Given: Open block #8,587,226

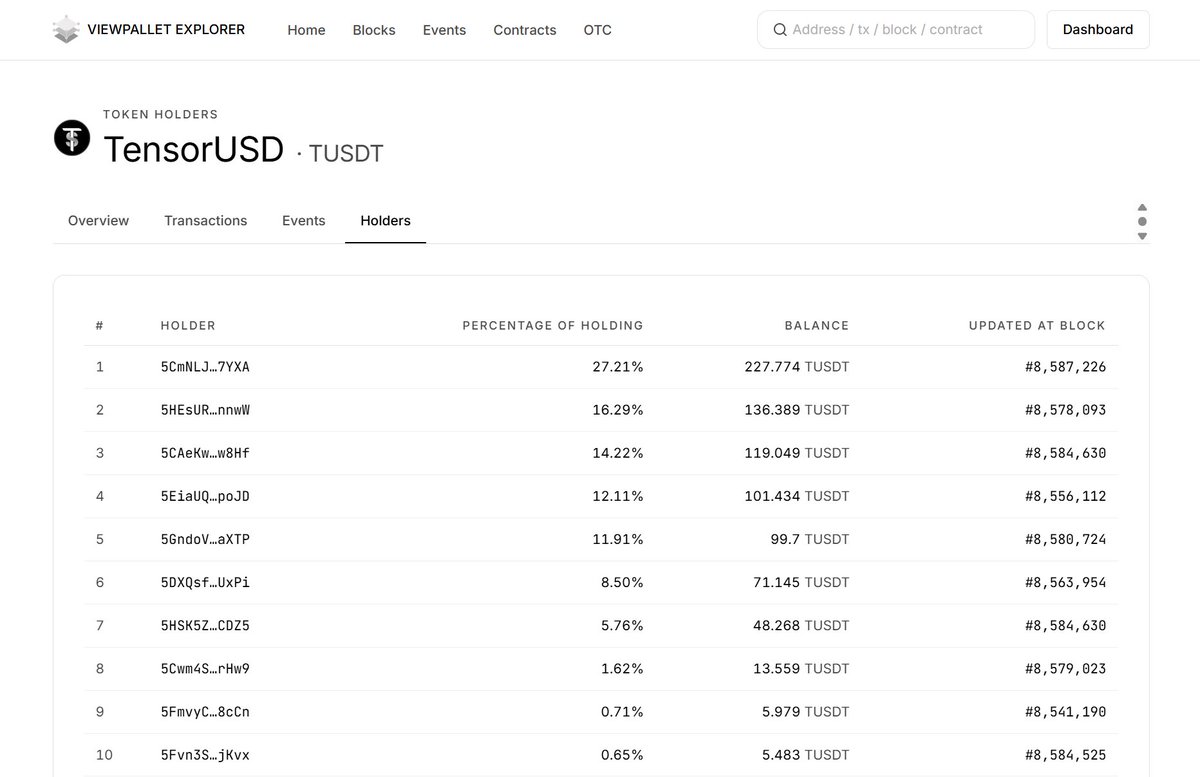Looking at the screenshot, I should pyautogui.click(x=1065, y=367).
